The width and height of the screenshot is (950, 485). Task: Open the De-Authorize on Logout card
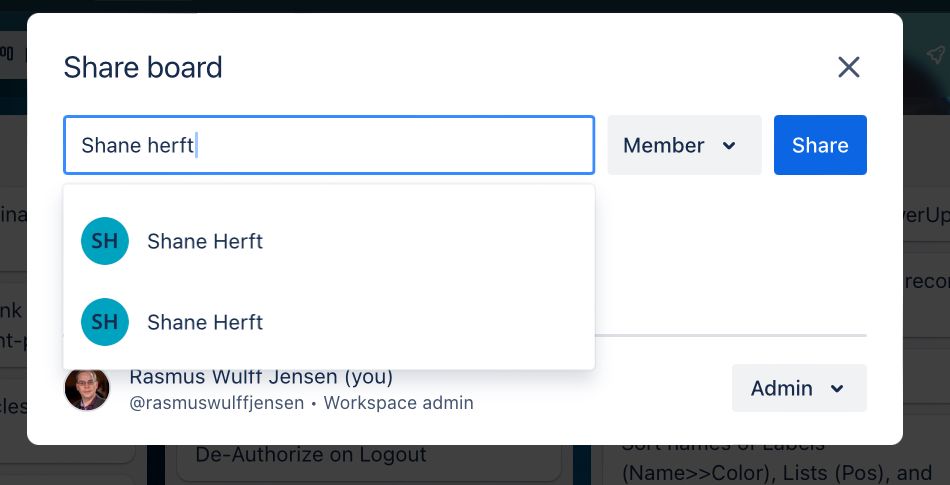tap(311, 455)
